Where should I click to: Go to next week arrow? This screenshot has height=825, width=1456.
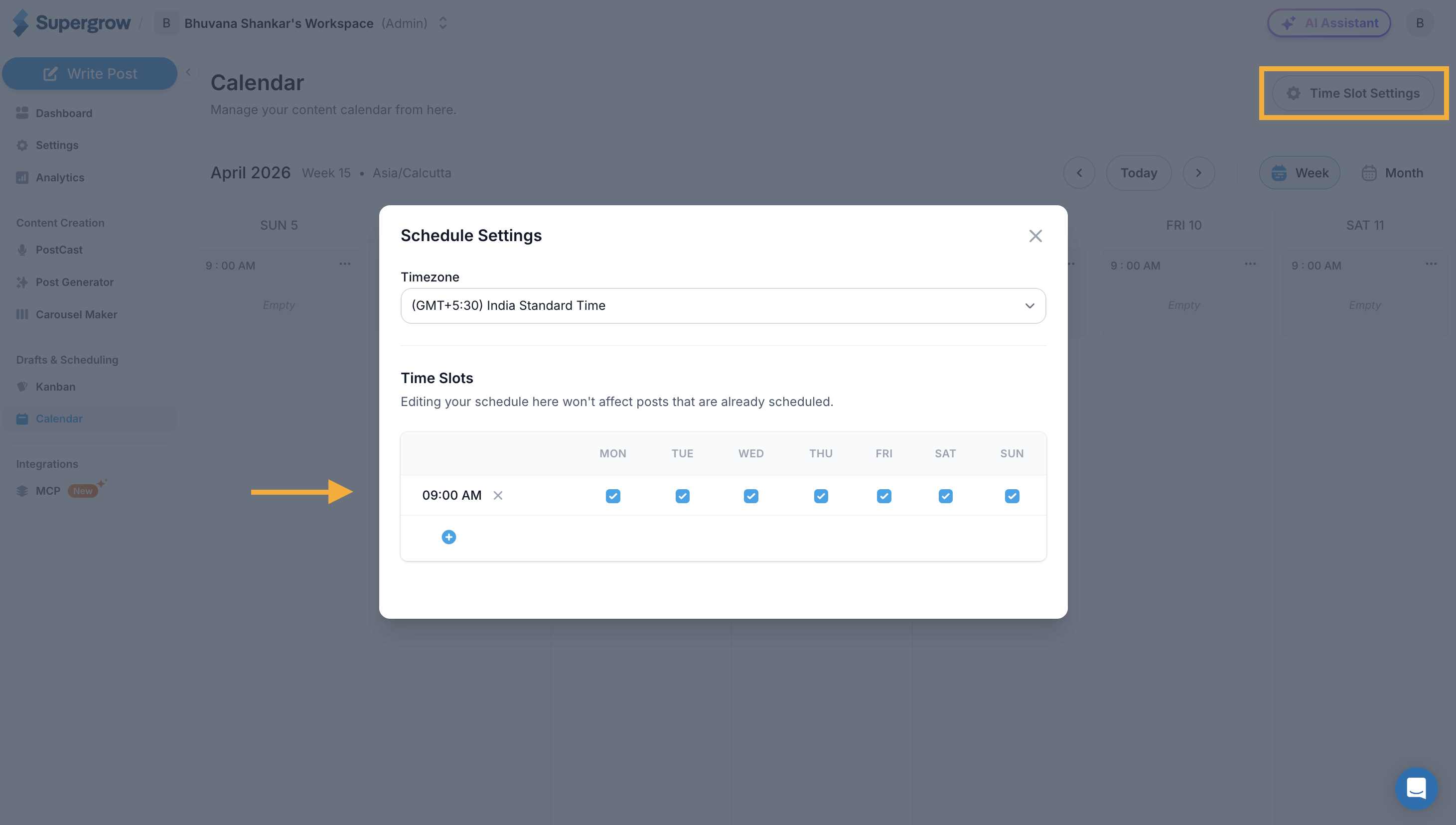pos(1198,173)
